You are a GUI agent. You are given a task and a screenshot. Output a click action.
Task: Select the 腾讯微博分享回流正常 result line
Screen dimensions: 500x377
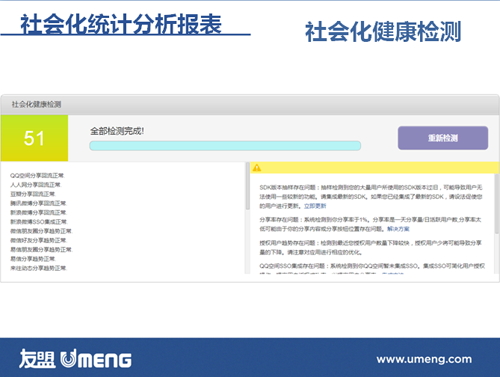click(x=39, y=203)
